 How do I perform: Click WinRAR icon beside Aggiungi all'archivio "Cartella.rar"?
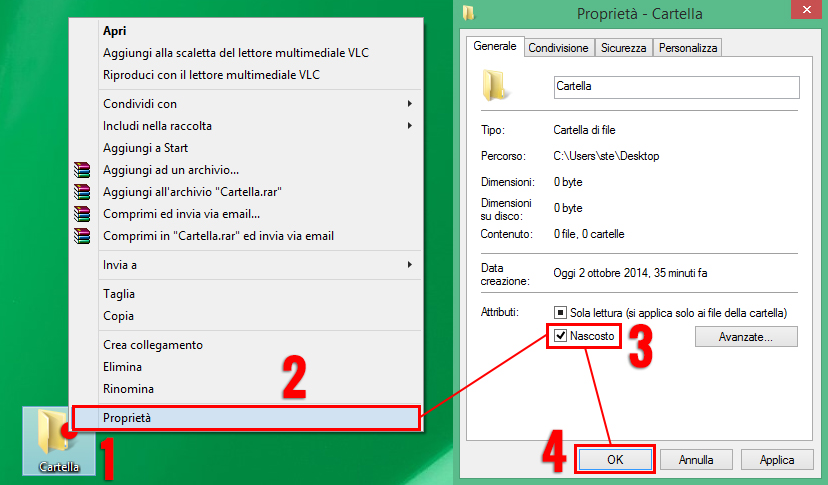82,192
